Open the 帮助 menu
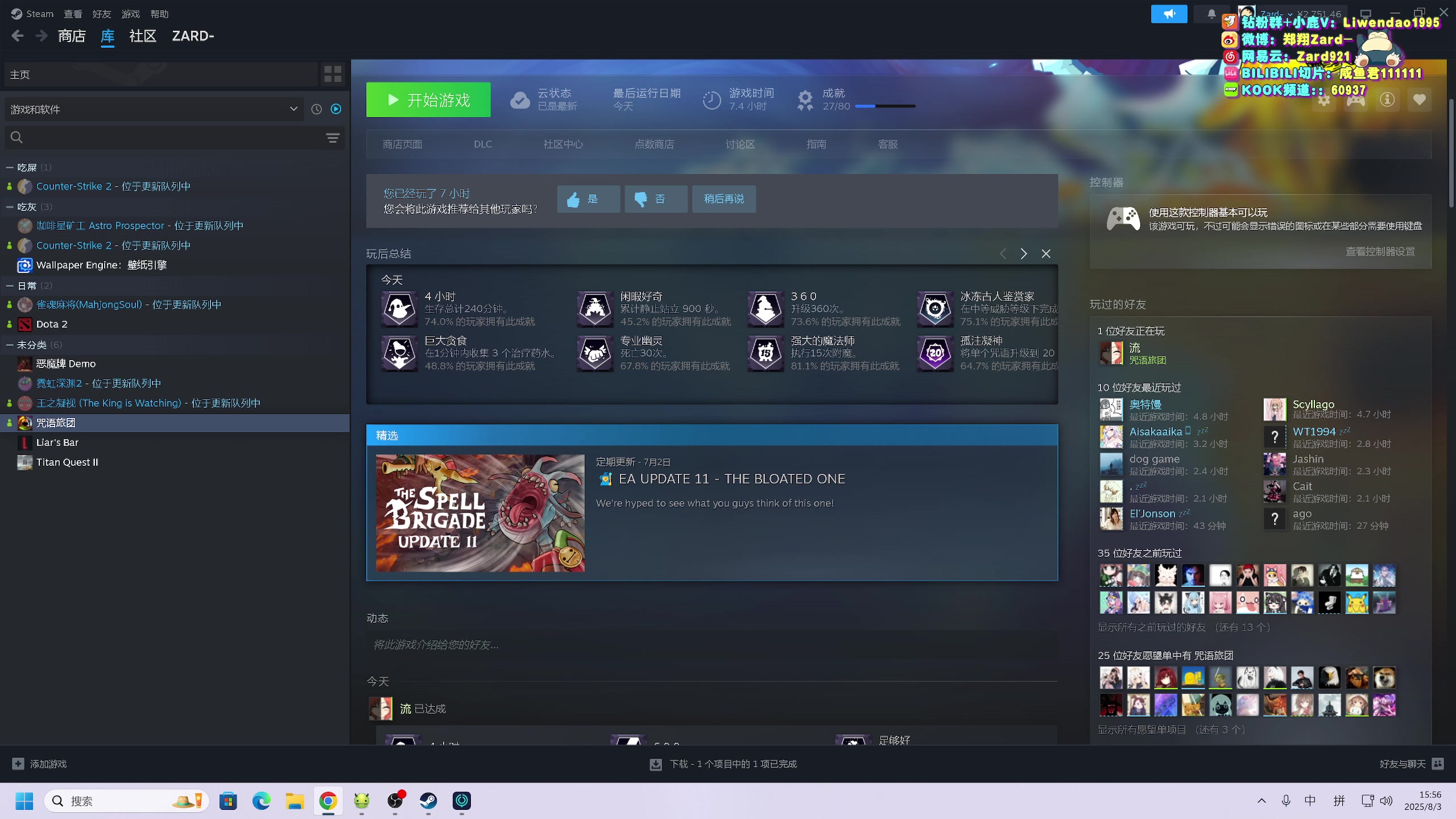The height and width of the screenshot is (819, 1456). click(160, 14)
